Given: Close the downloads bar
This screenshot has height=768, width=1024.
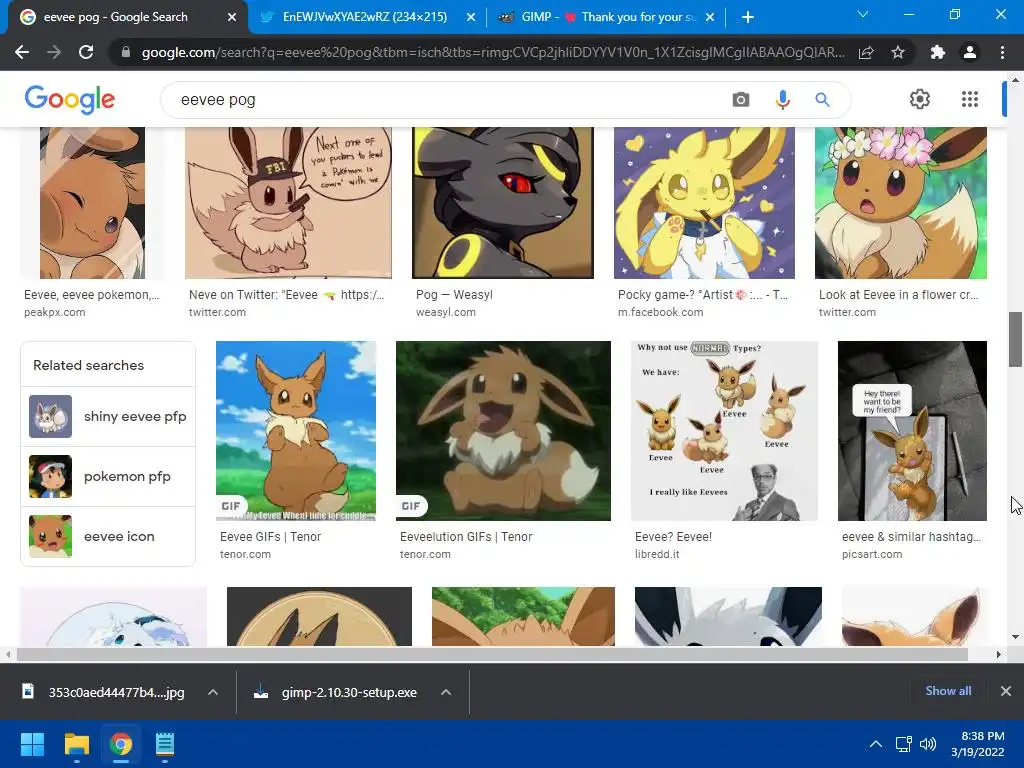Looking at the screenshot, I should click(x=1006, y=691).
